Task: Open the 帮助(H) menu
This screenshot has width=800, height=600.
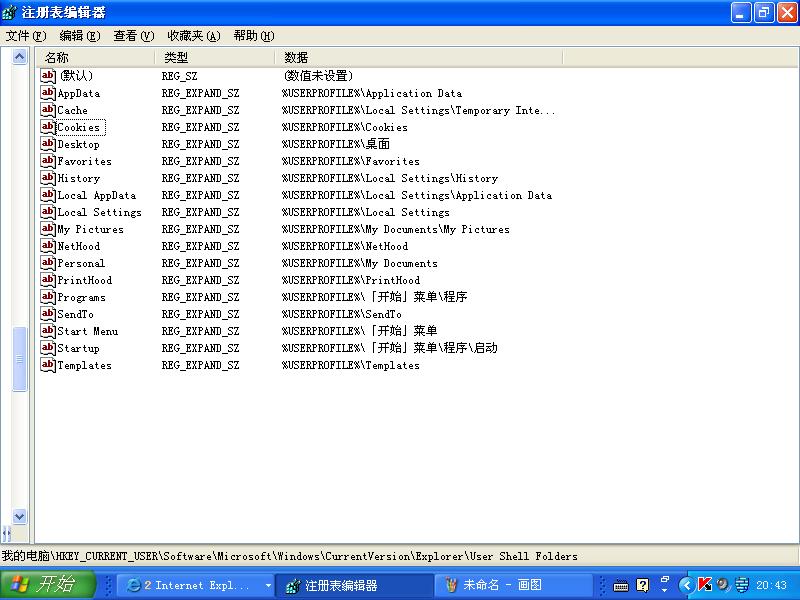Action: [254, 36]
